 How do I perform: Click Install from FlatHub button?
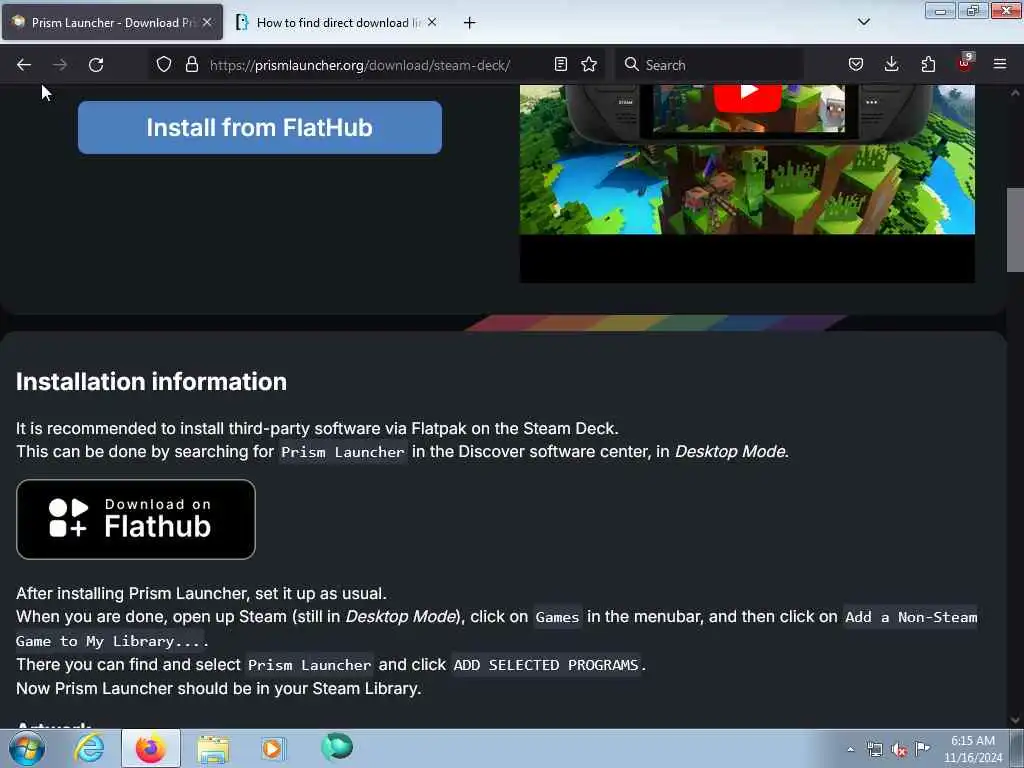(x=260, y=127)
